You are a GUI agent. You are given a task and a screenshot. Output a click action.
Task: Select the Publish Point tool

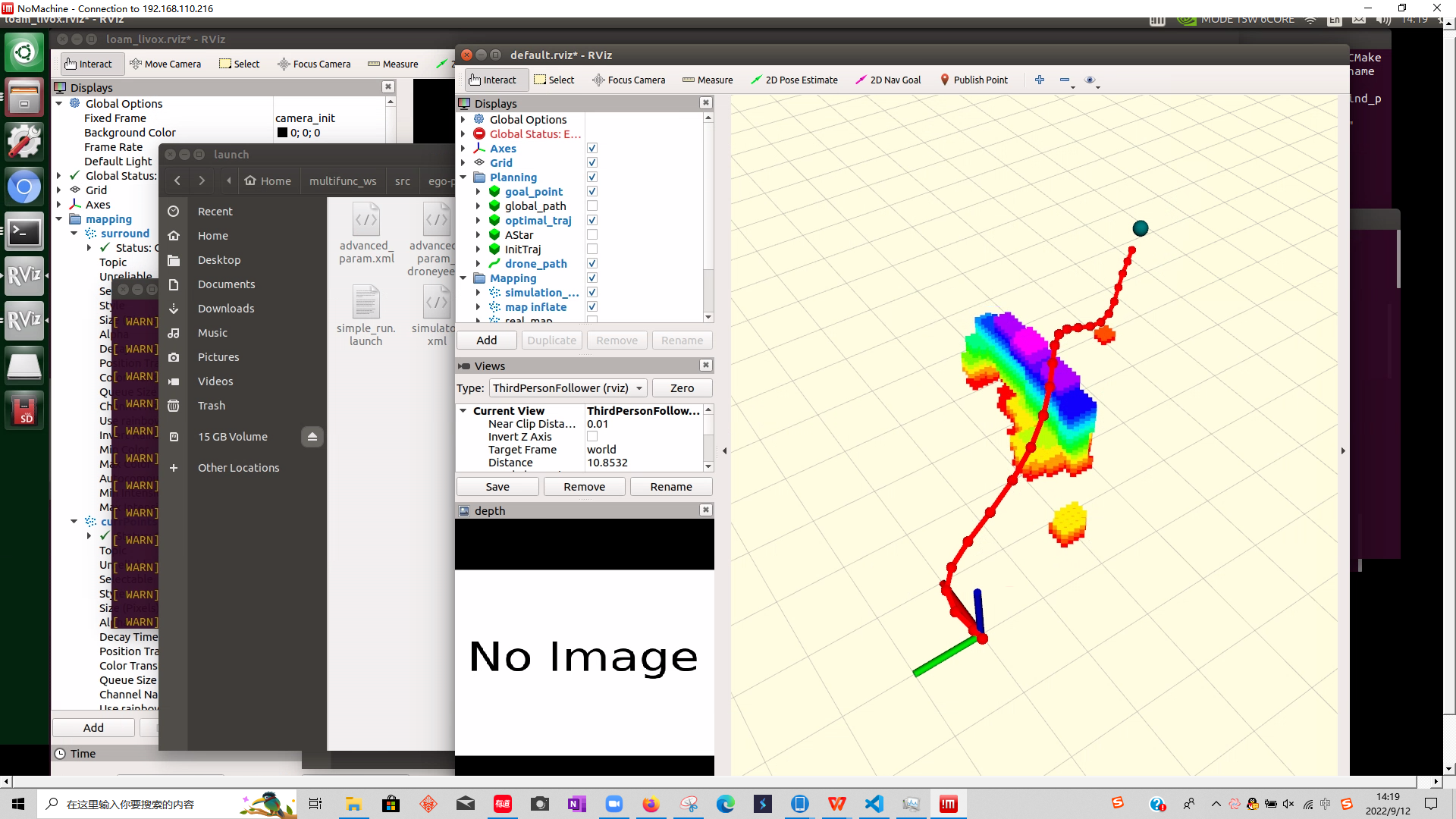coord(974,80)
